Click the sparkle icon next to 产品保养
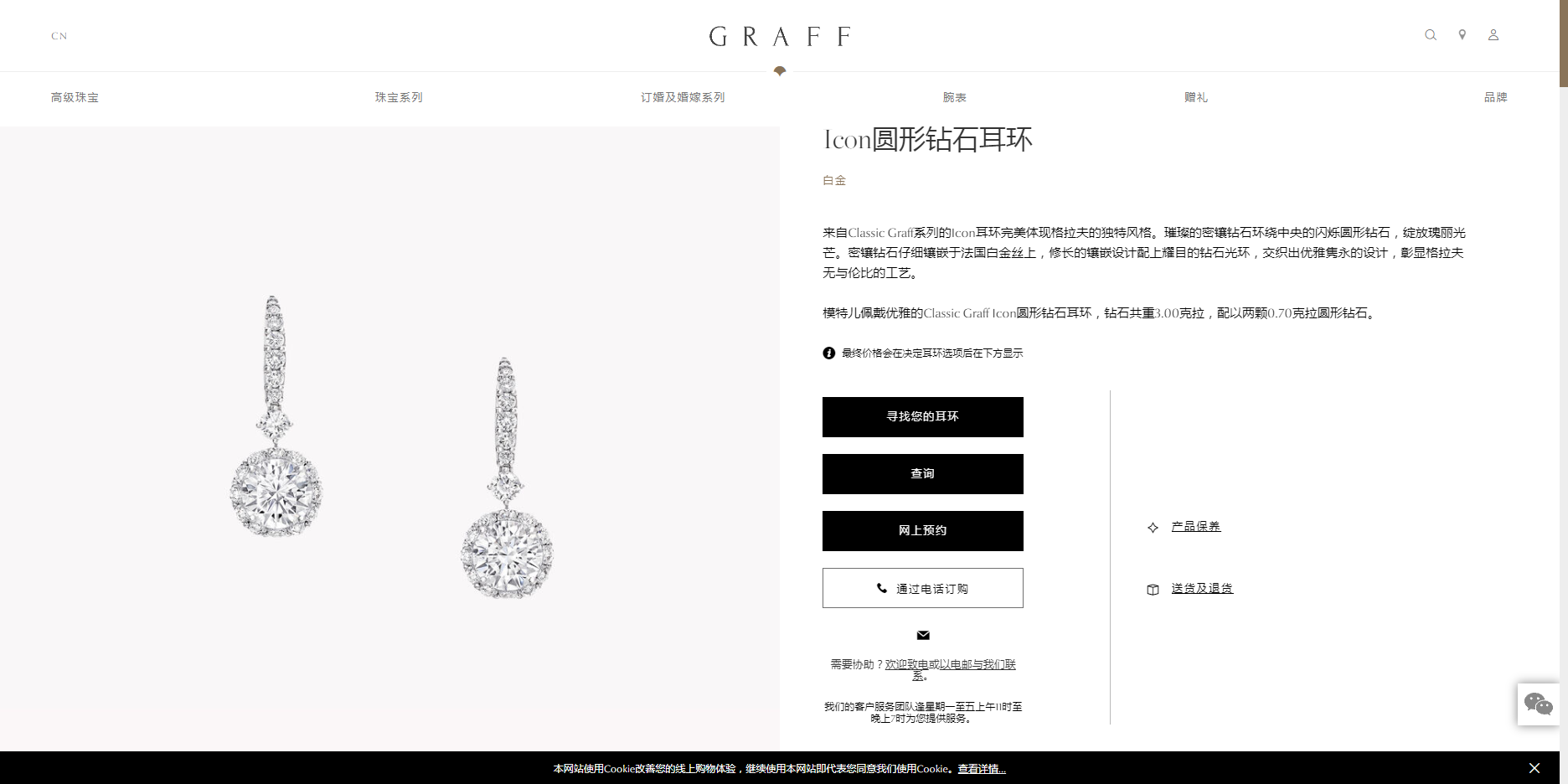This screenshot has width=1568, height=784. (x=1153, y=527)
